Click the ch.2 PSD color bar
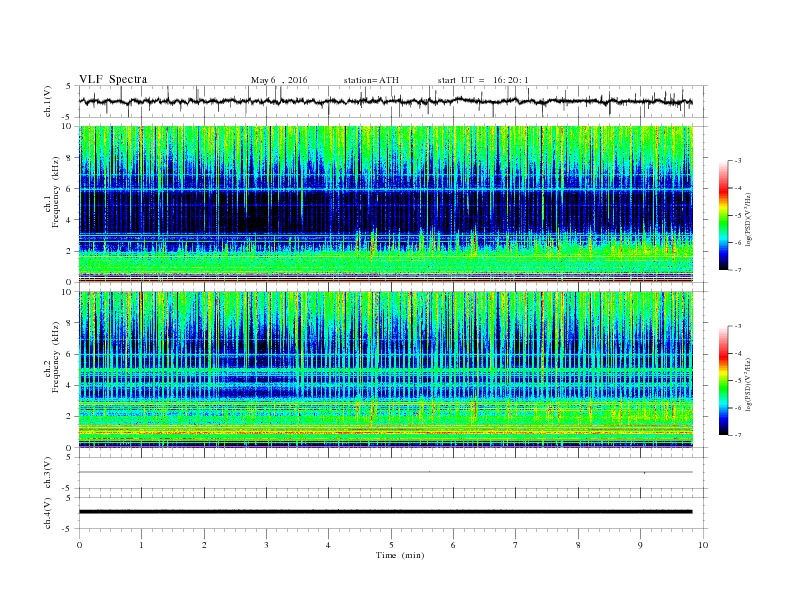Viewport: 792px width, 612px height. pyautogui.click(x=724, y=380)
